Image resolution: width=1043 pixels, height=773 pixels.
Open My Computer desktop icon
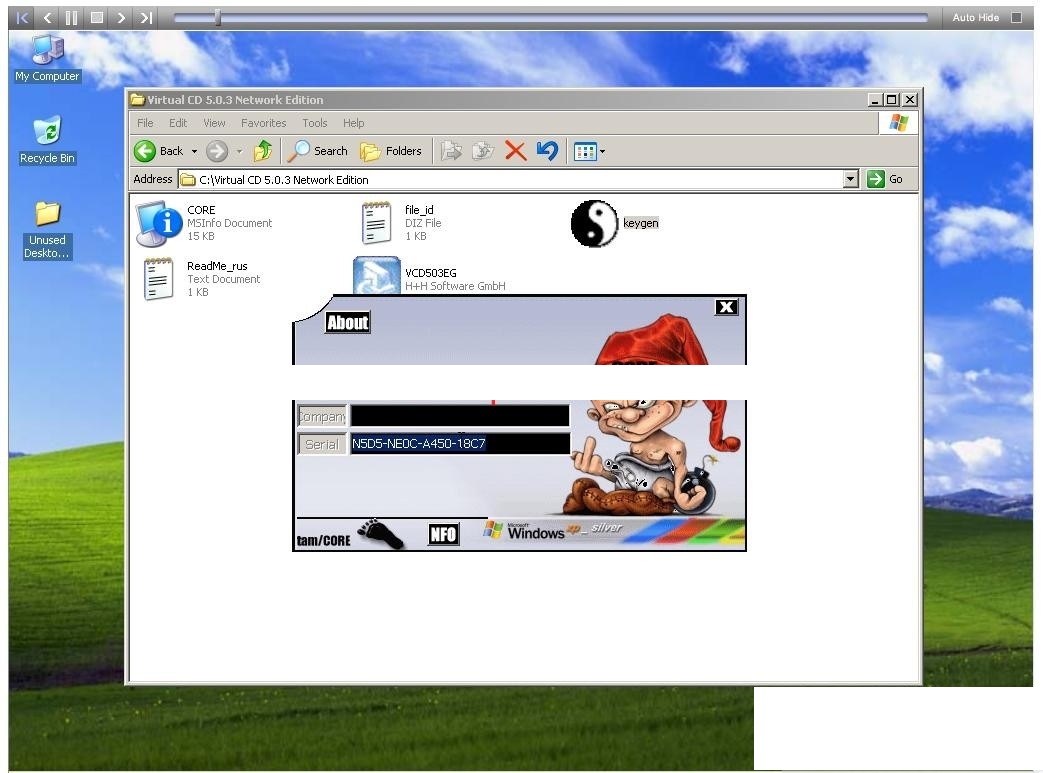[x=47, y=59]
